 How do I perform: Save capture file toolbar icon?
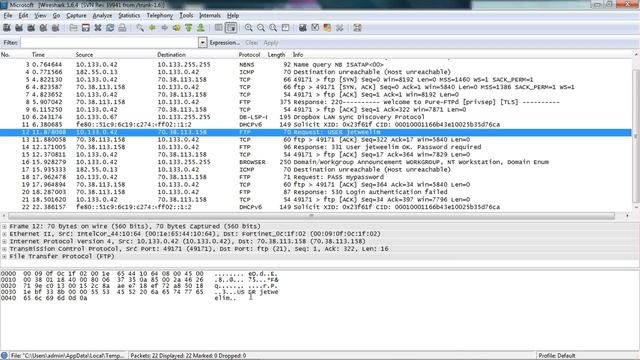(86, 28)
